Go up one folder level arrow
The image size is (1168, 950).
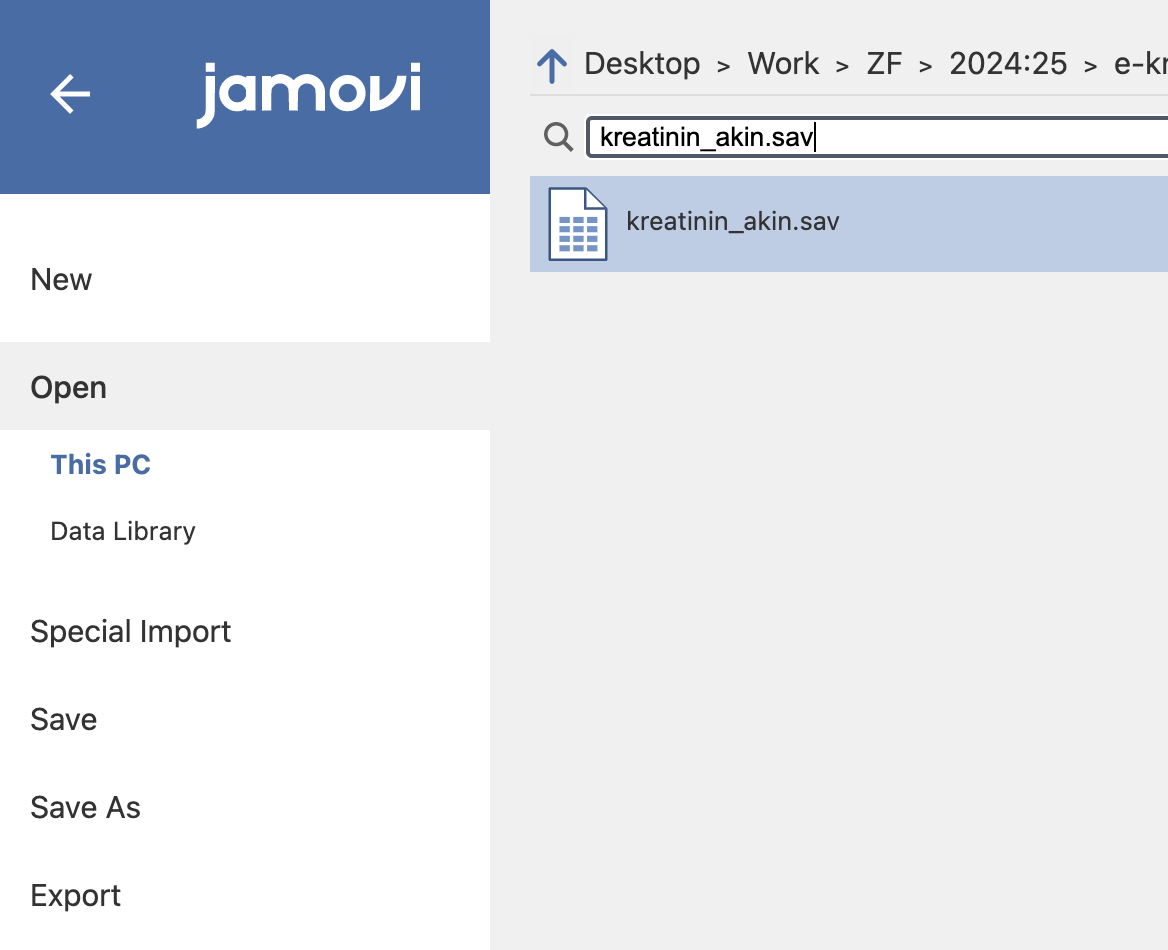(552, 66)
